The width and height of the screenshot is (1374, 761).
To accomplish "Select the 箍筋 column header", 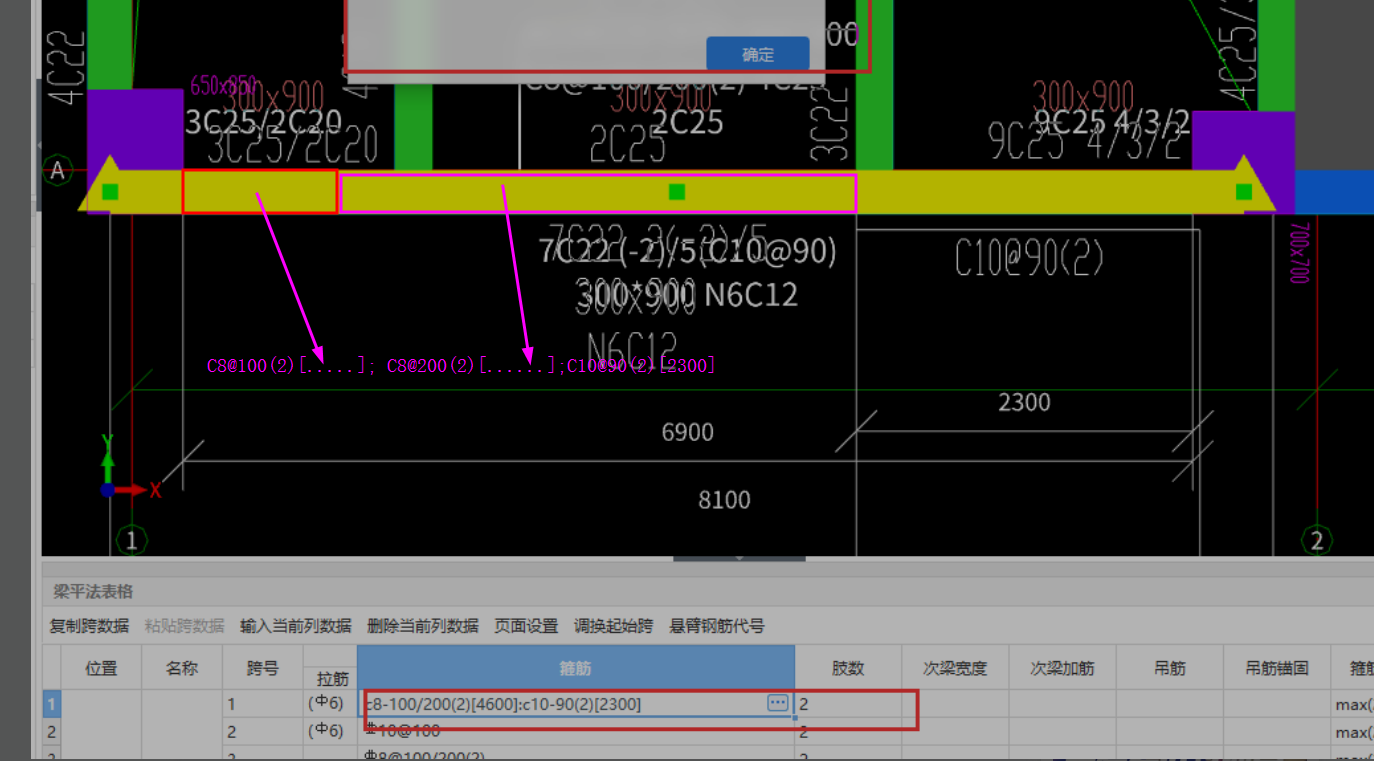I will (576, 667).
